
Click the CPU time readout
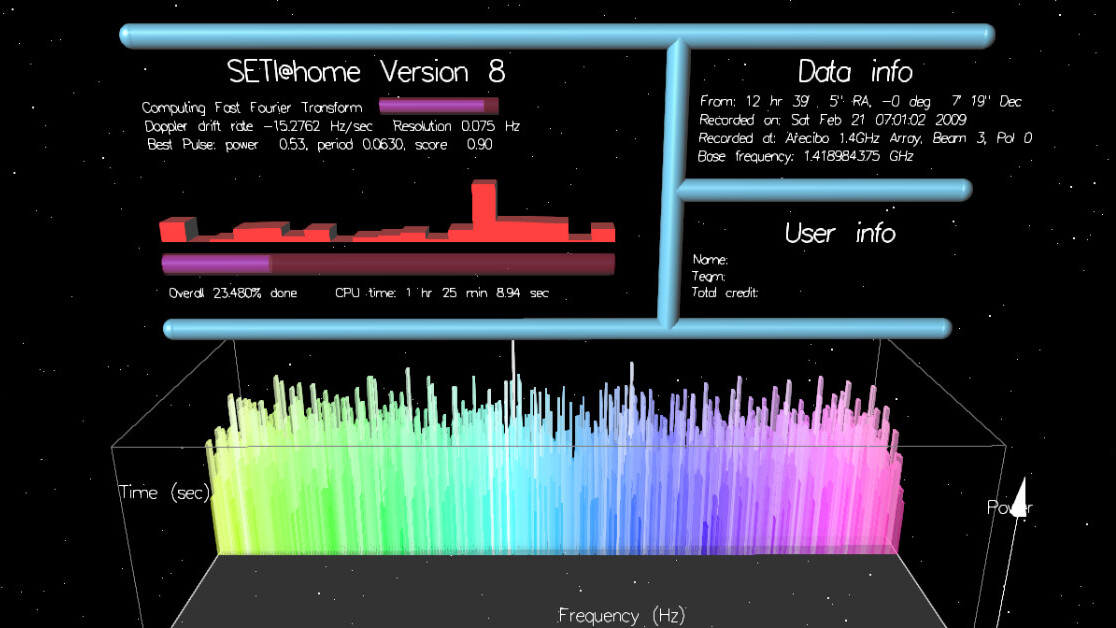pos(440,293)
